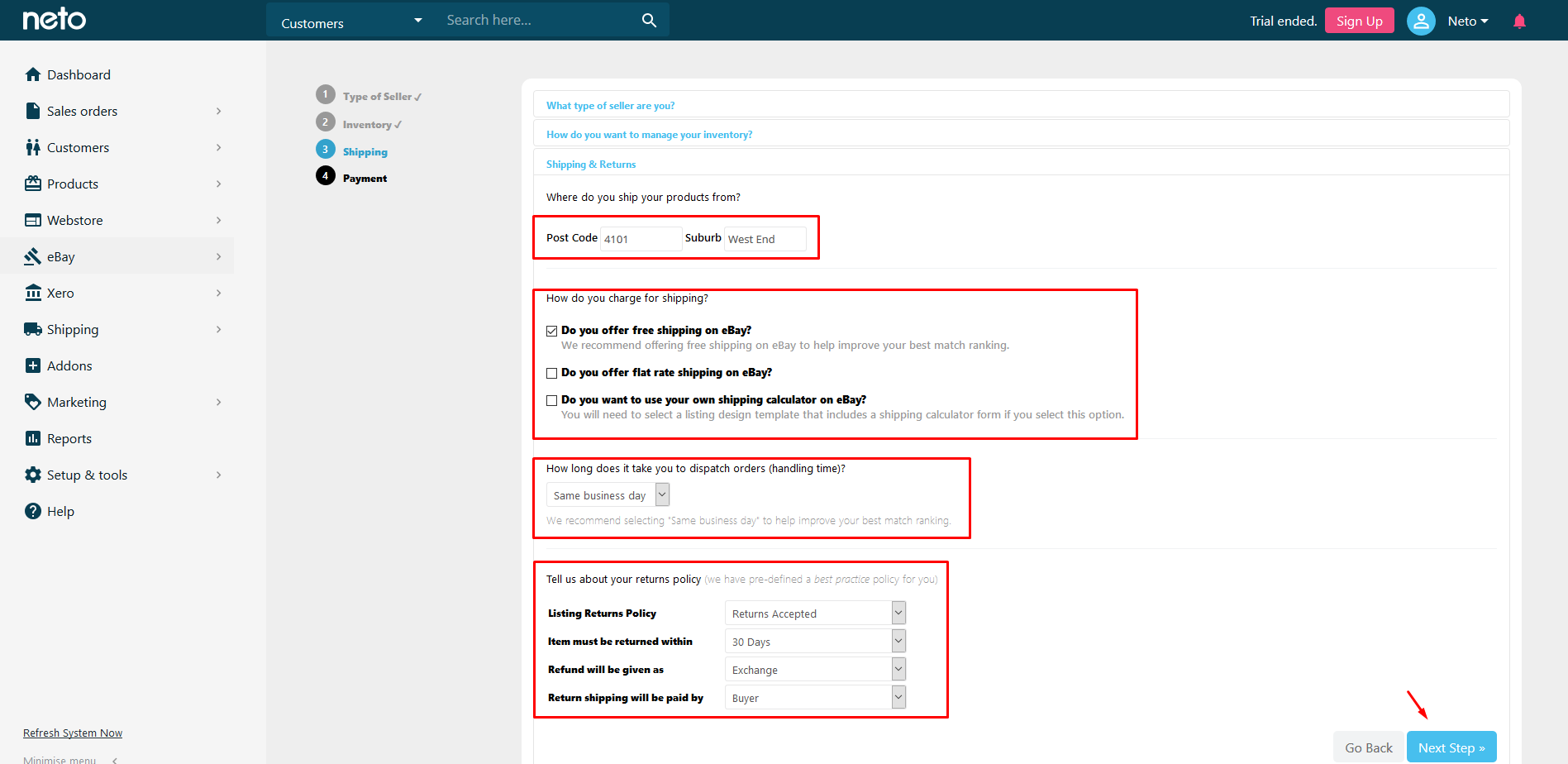Open Return shipping paid by dropdown
Screen dimensions: 1568x764
tap(815, 697)
